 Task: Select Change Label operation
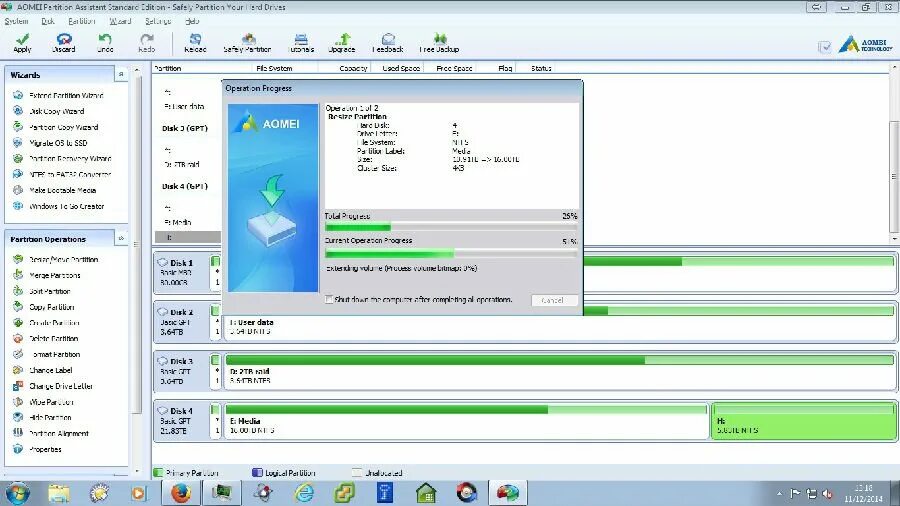coord(51,370)
